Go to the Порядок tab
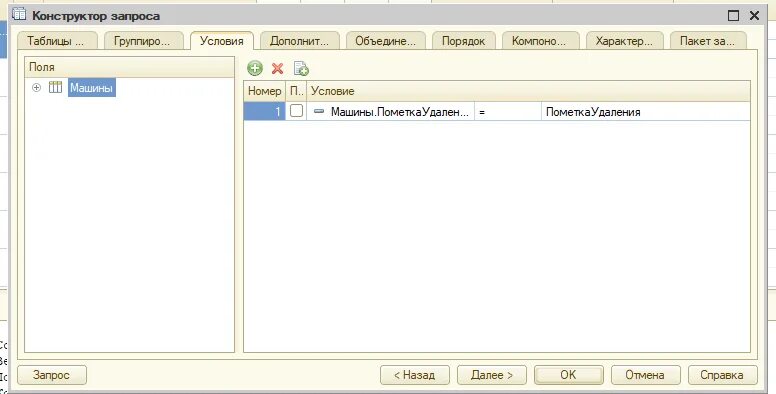The width and height of the screenshot is (776, 394). [464, 41]
